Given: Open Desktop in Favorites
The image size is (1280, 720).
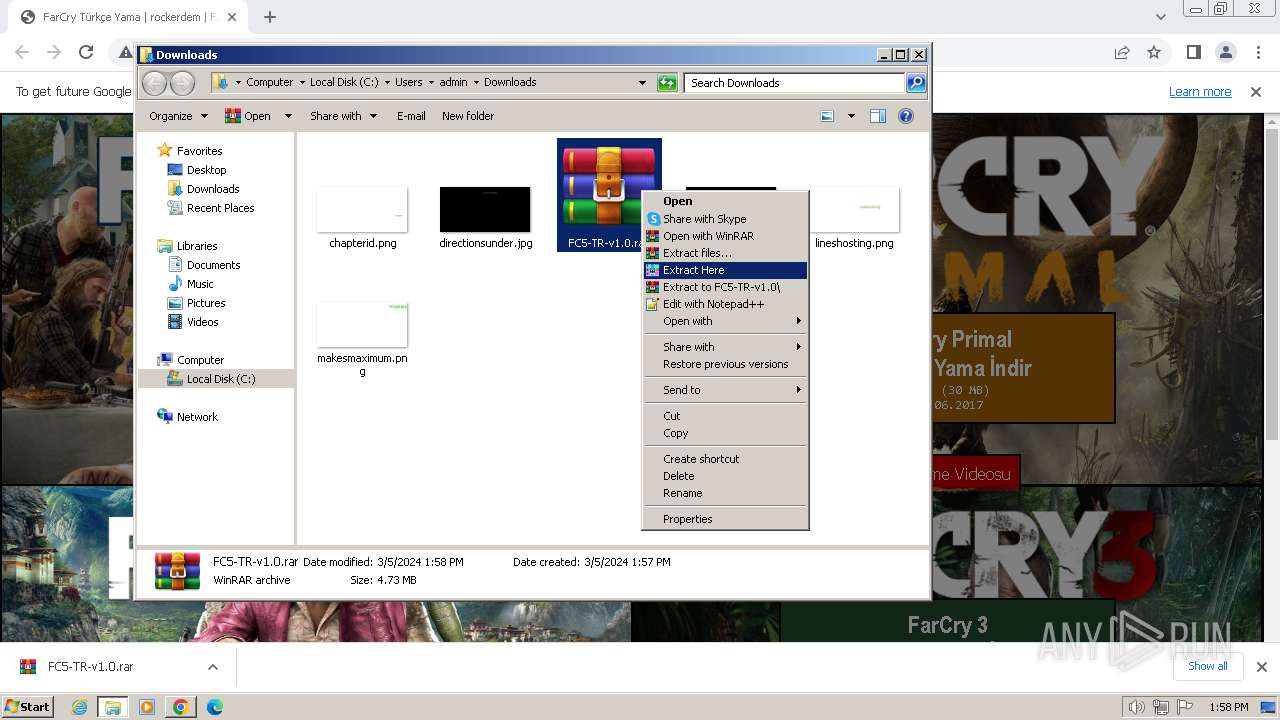Looking at the screenshot, I should coord(206,170).
